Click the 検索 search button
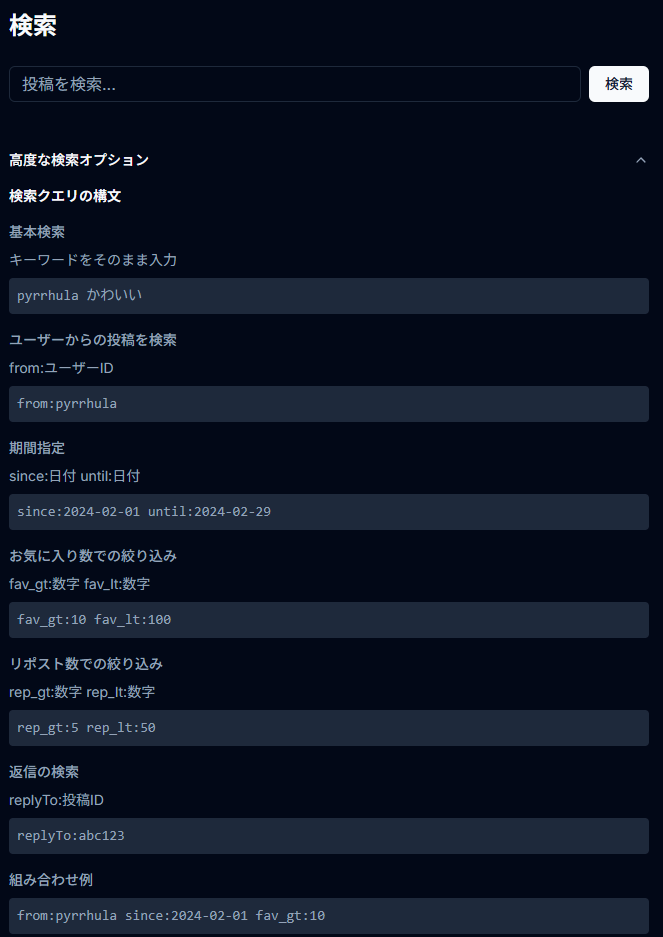663x937 pixels. [x=618, y=84]
